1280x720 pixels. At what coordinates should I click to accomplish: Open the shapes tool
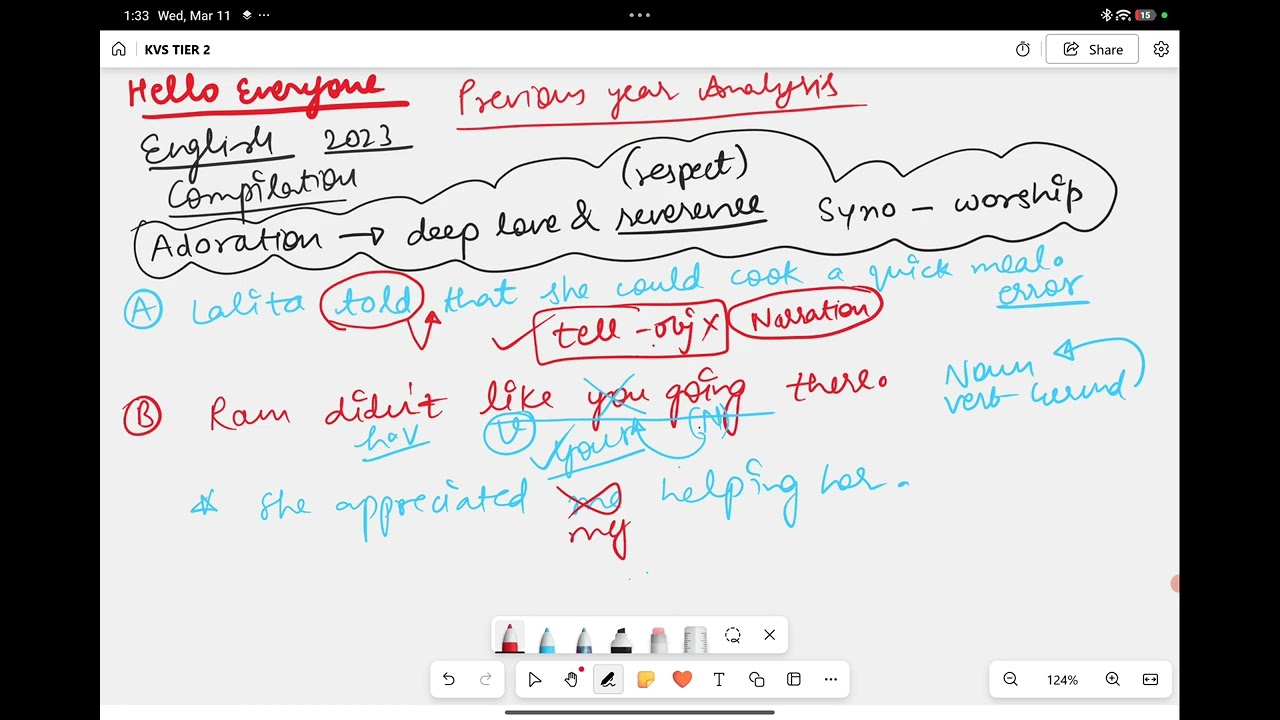tap(756, 680)
